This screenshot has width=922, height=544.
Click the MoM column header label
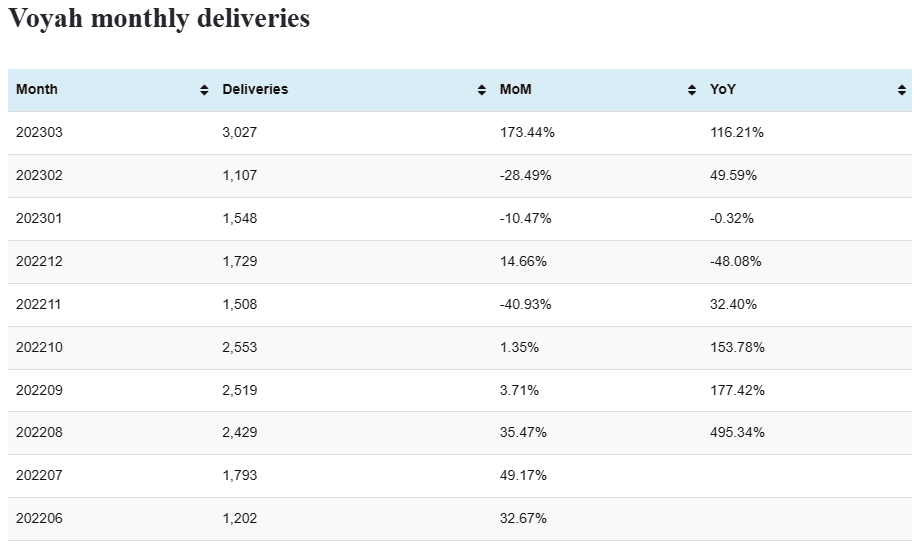pos(516,90)
